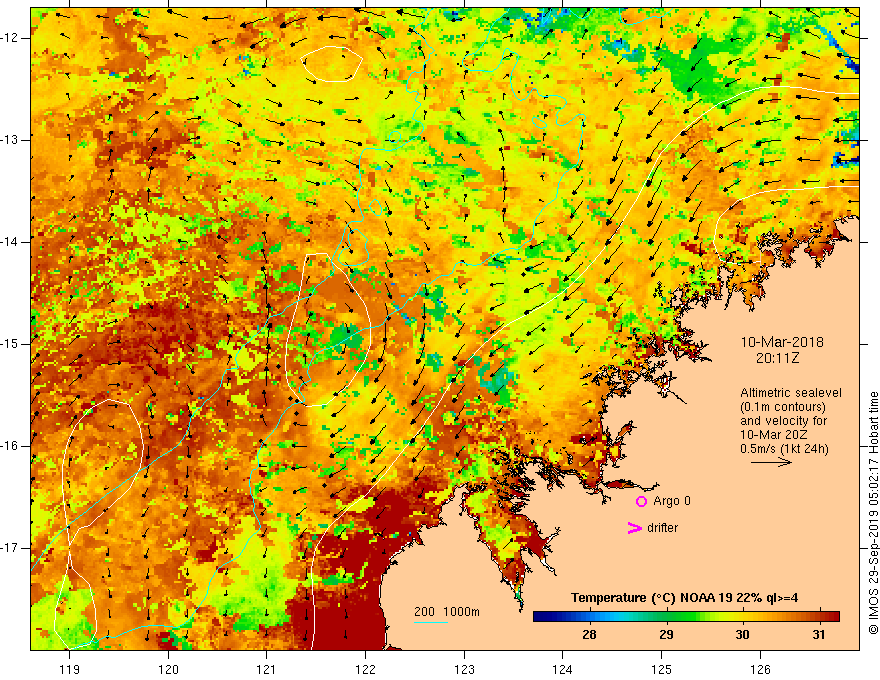Click the colorbar tick label 28
The image size is (880, 680).
pos(589,635)
